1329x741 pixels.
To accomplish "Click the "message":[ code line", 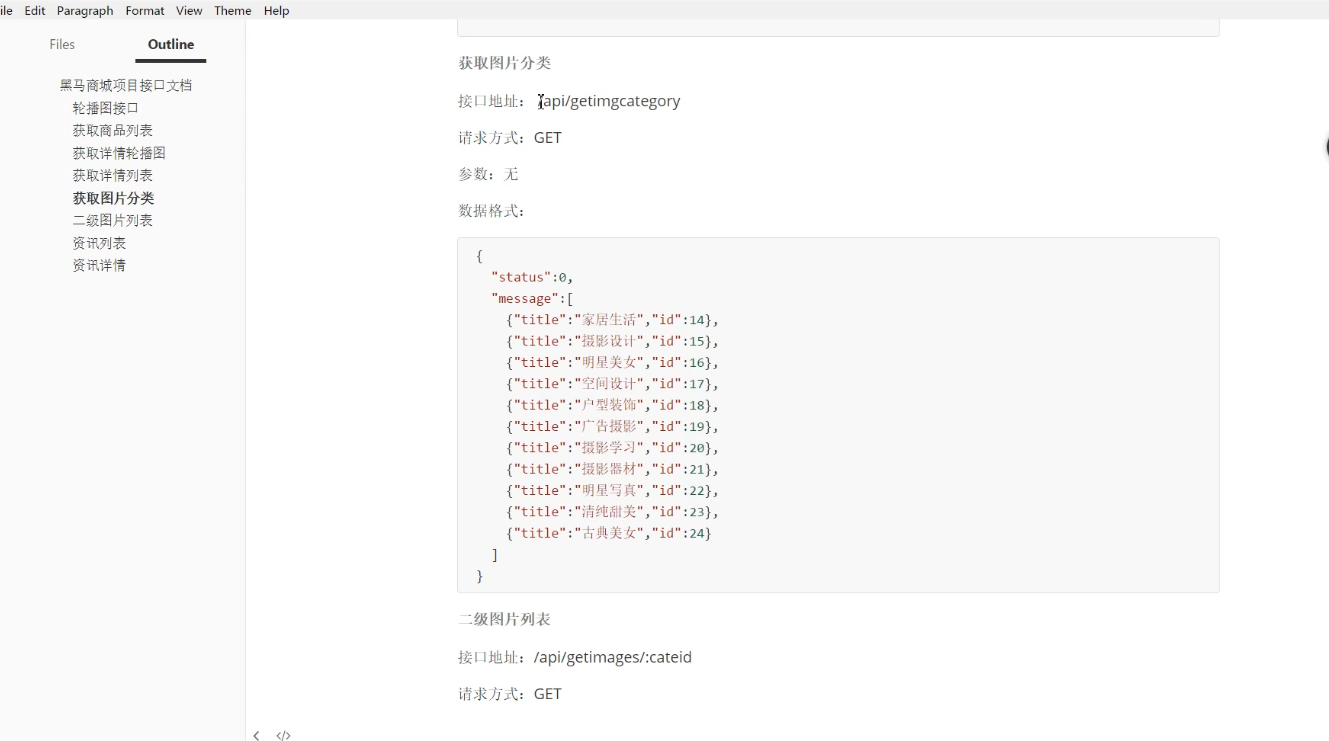I will point(532,298).
